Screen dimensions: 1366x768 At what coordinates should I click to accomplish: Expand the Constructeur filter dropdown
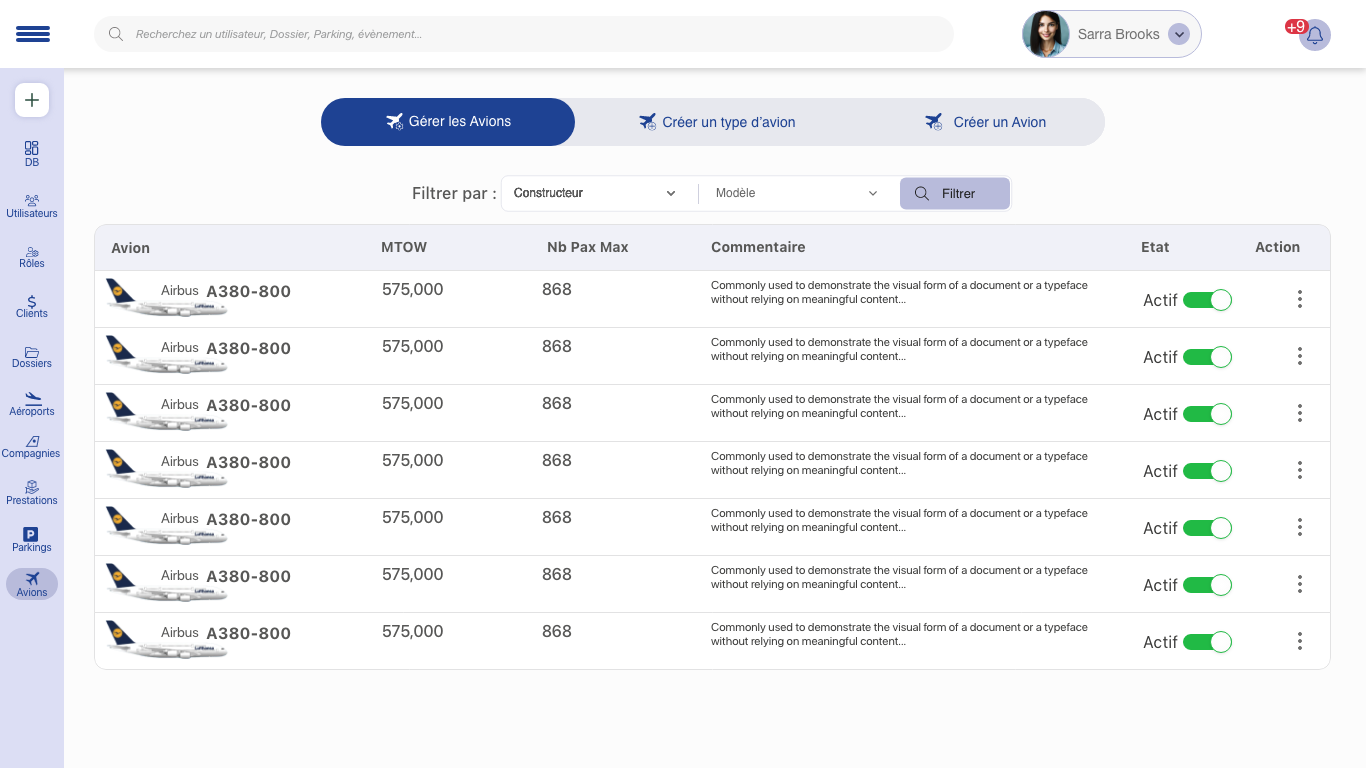(595, 193)
